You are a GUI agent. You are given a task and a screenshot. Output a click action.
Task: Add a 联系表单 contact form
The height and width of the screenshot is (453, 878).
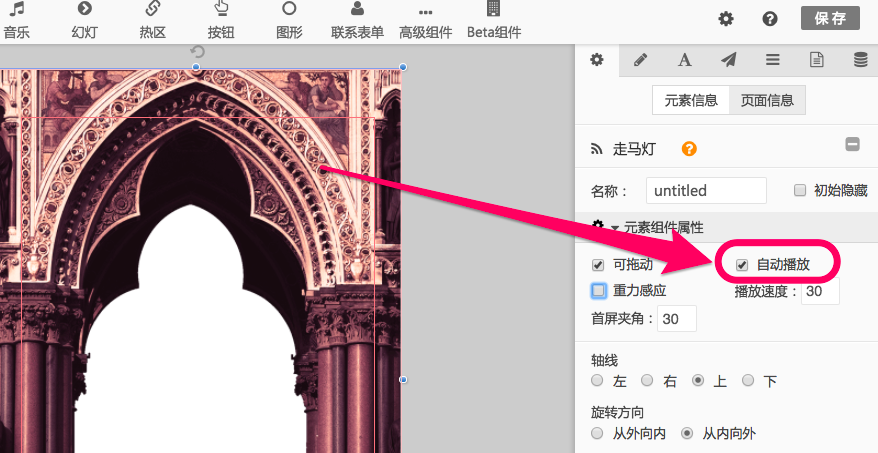pos(357,19)
